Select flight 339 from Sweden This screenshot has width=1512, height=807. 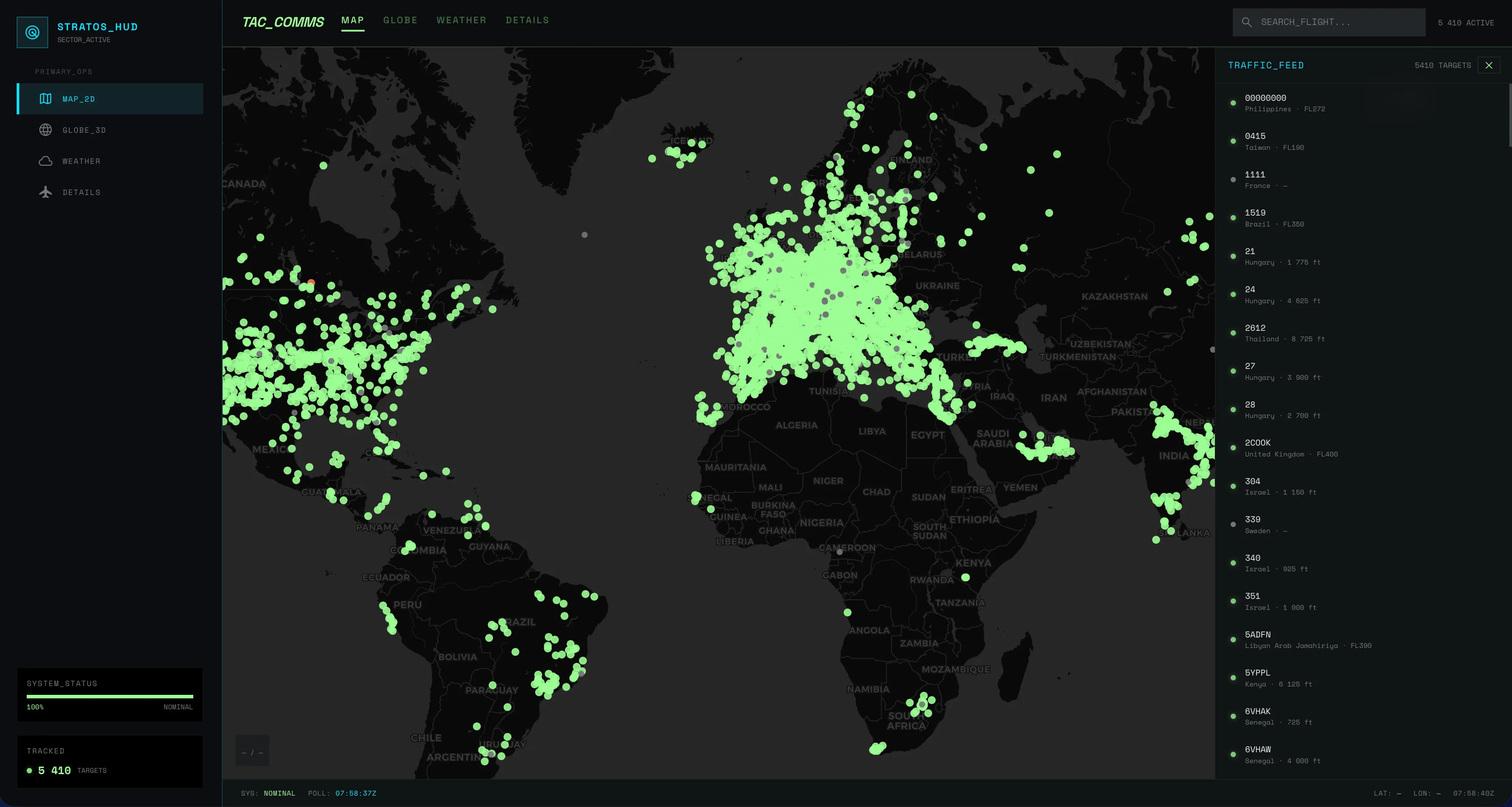pos(1362,525)
